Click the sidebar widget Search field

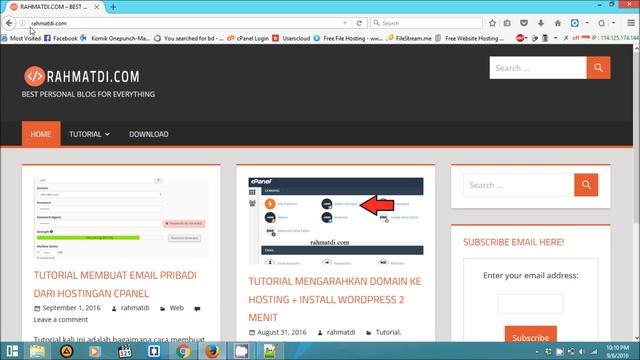click(x=519, y=185)
